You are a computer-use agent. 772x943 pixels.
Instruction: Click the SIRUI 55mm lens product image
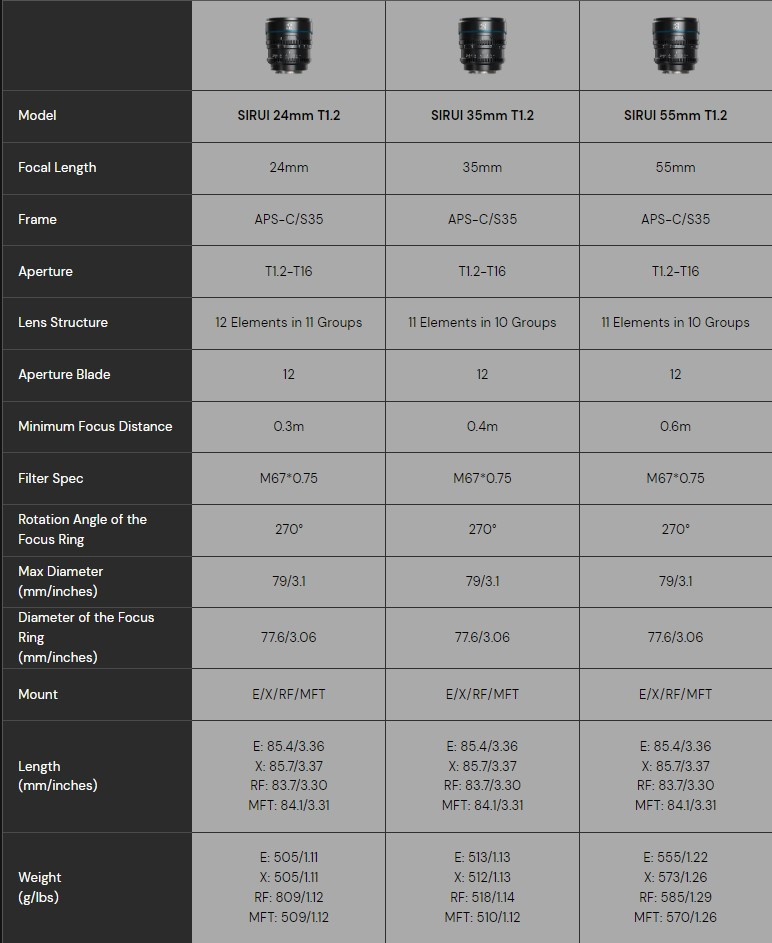(x=675, y=45)
